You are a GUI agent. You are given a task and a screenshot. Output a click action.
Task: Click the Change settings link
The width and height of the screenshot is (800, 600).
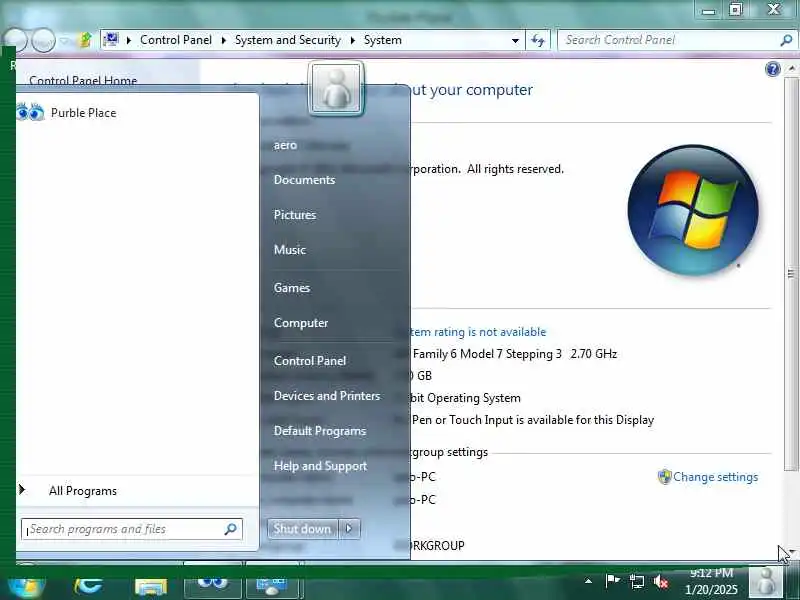(x=715, y=477)
